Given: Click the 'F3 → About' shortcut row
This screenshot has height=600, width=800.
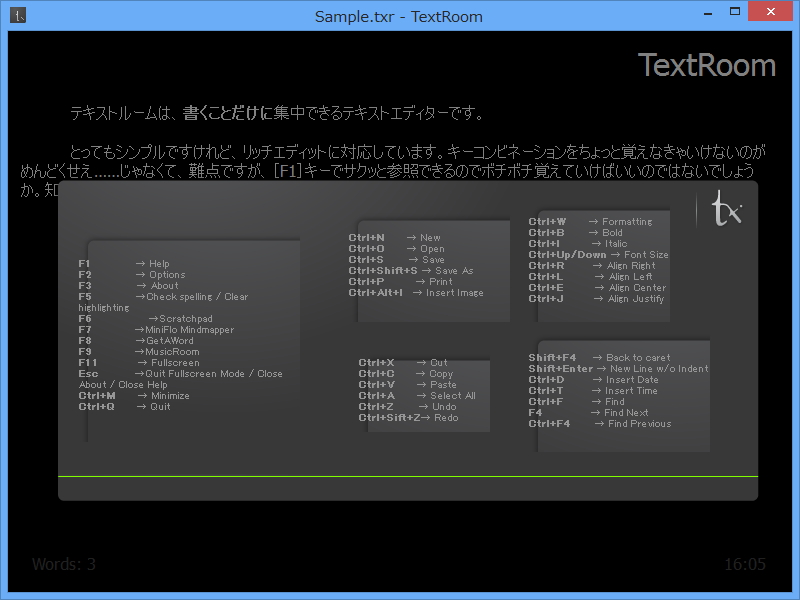Looking at the screenshot, I should click(129, 286).
